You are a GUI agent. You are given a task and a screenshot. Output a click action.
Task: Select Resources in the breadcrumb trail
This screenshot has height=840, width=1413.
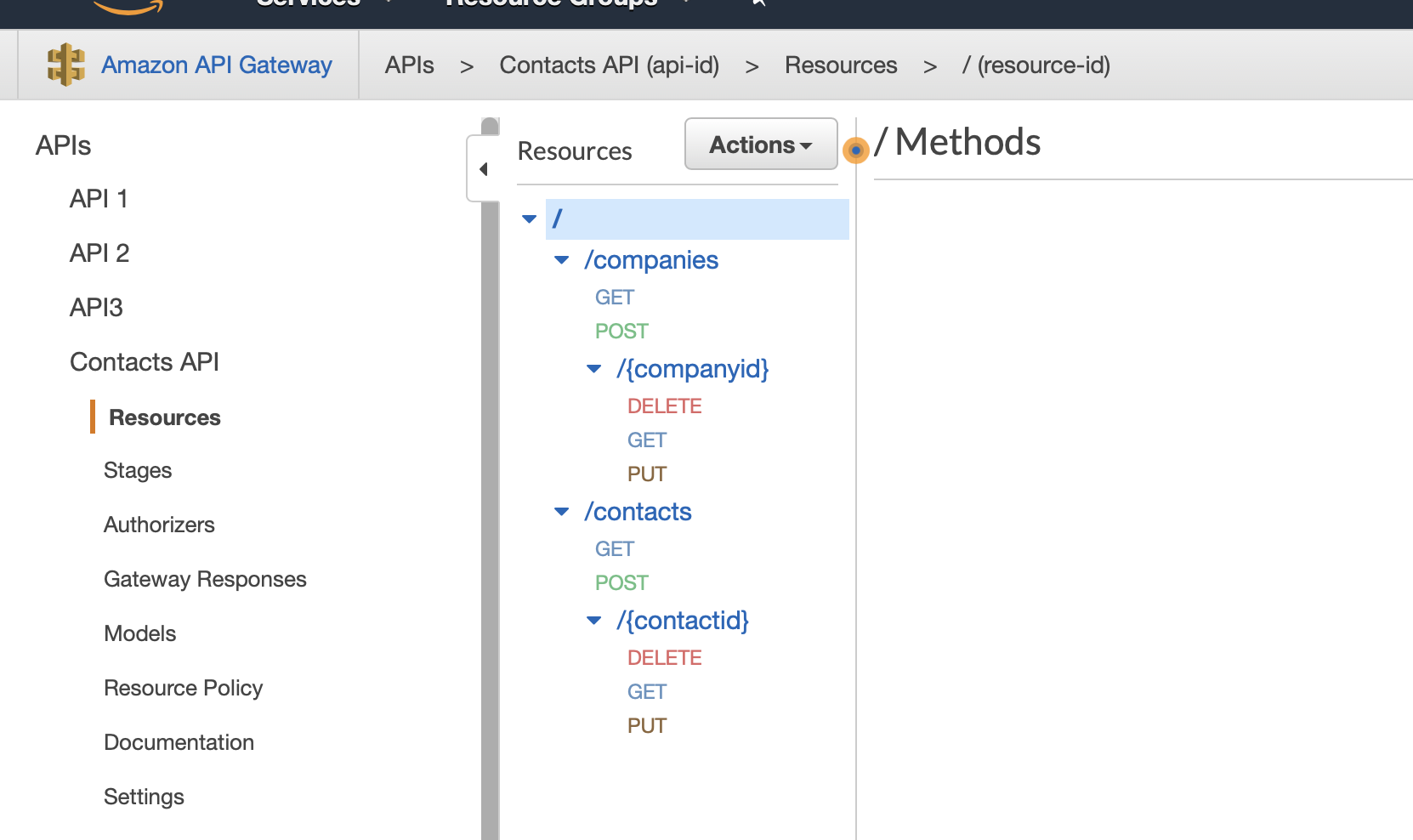841,65
